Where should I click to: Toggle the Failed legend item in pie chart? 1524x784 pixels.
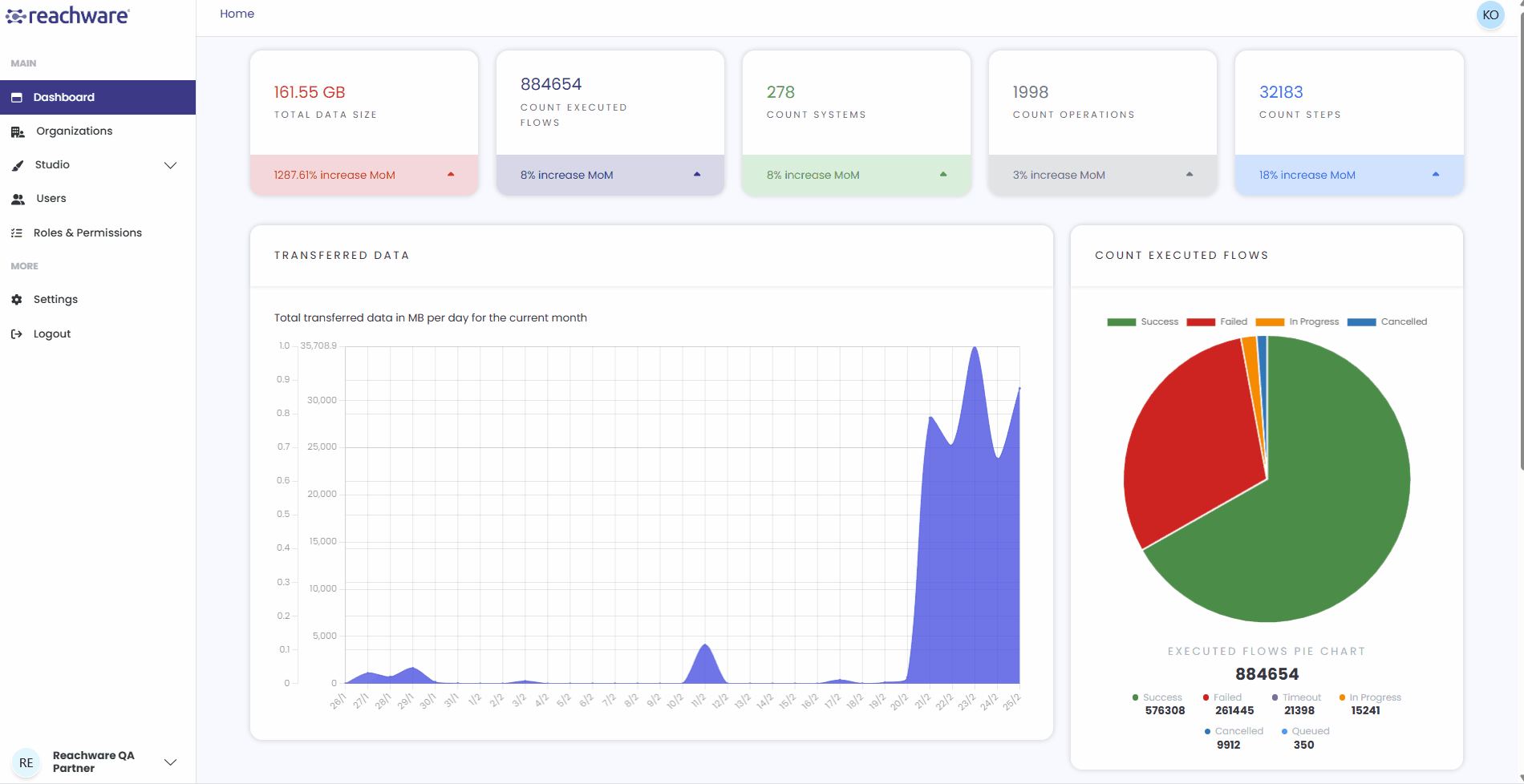(1217, 321)
